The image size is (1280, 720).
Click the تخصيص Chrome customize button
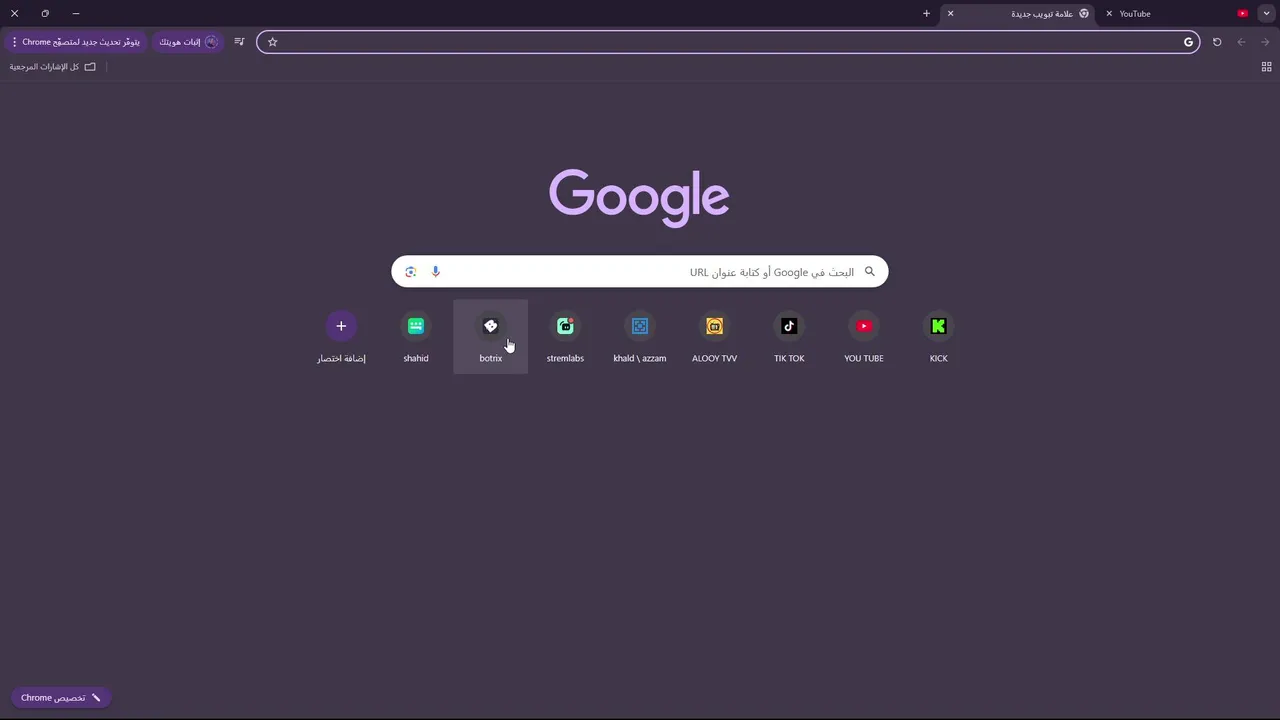pyautogui.click(x=61, y=698)
